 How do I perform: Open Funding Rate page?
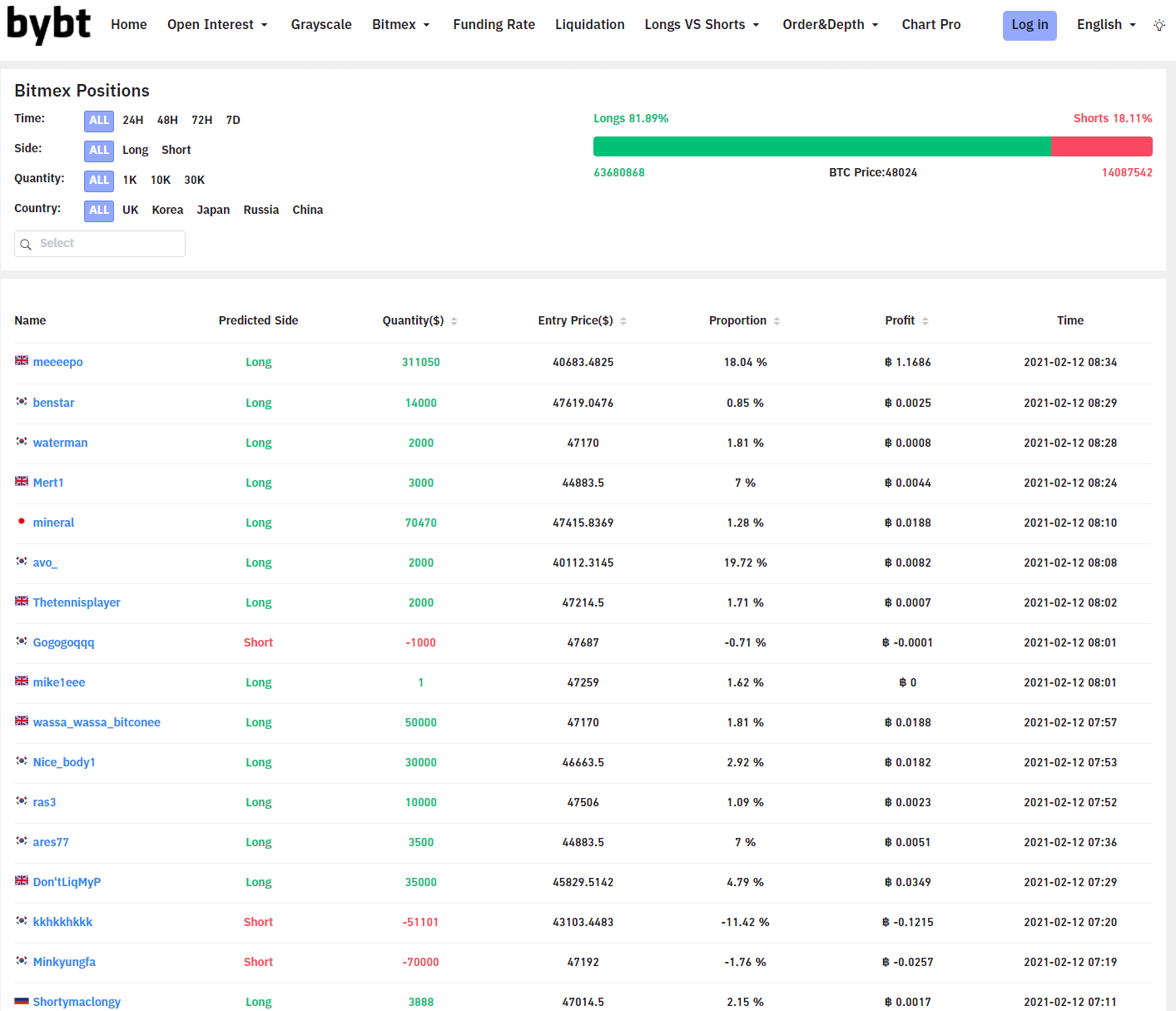coord(494,25)
